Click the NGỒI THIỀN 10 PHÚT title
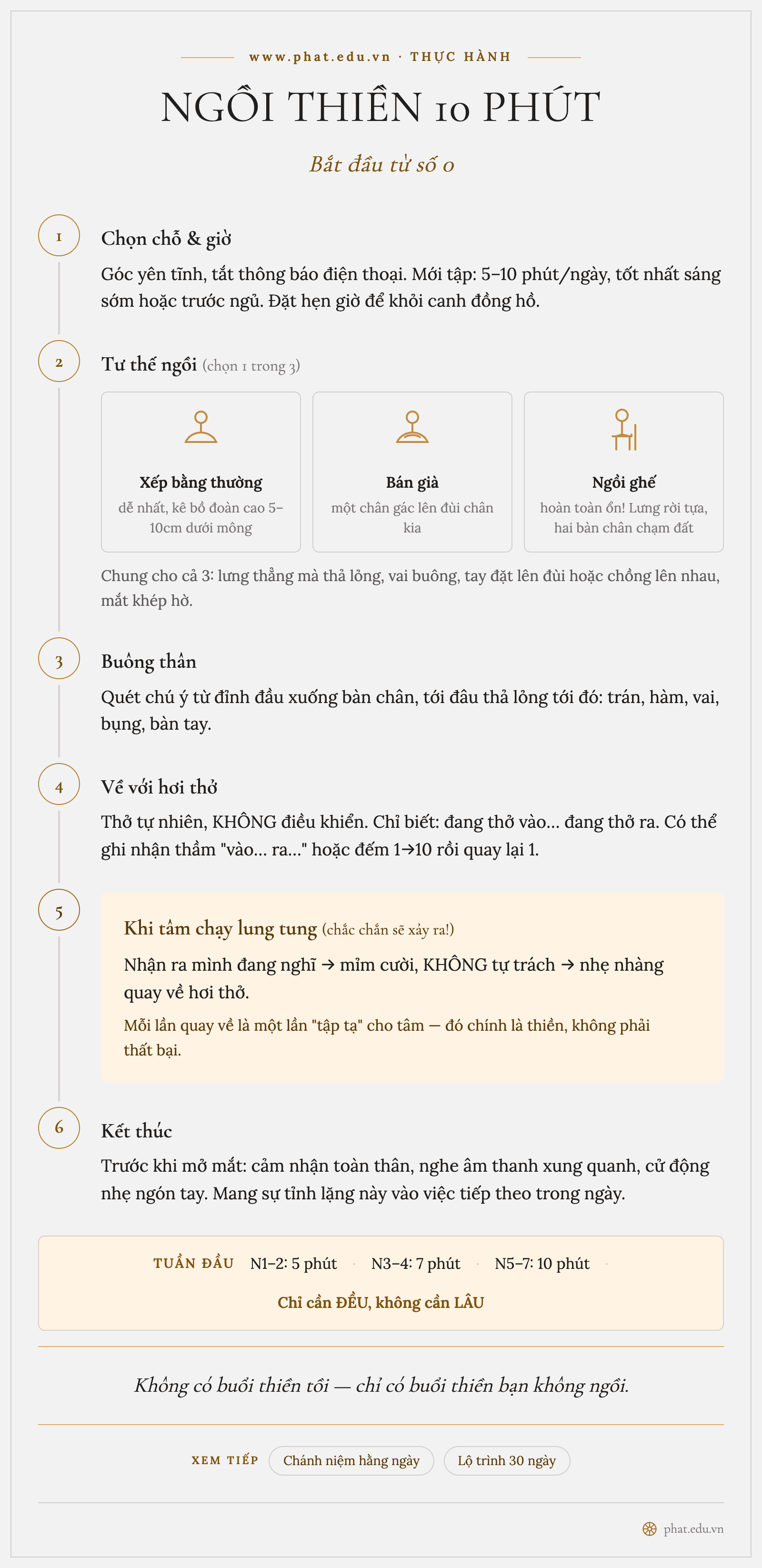This screenshot has width=762, height=1568. tap(381, 107)
